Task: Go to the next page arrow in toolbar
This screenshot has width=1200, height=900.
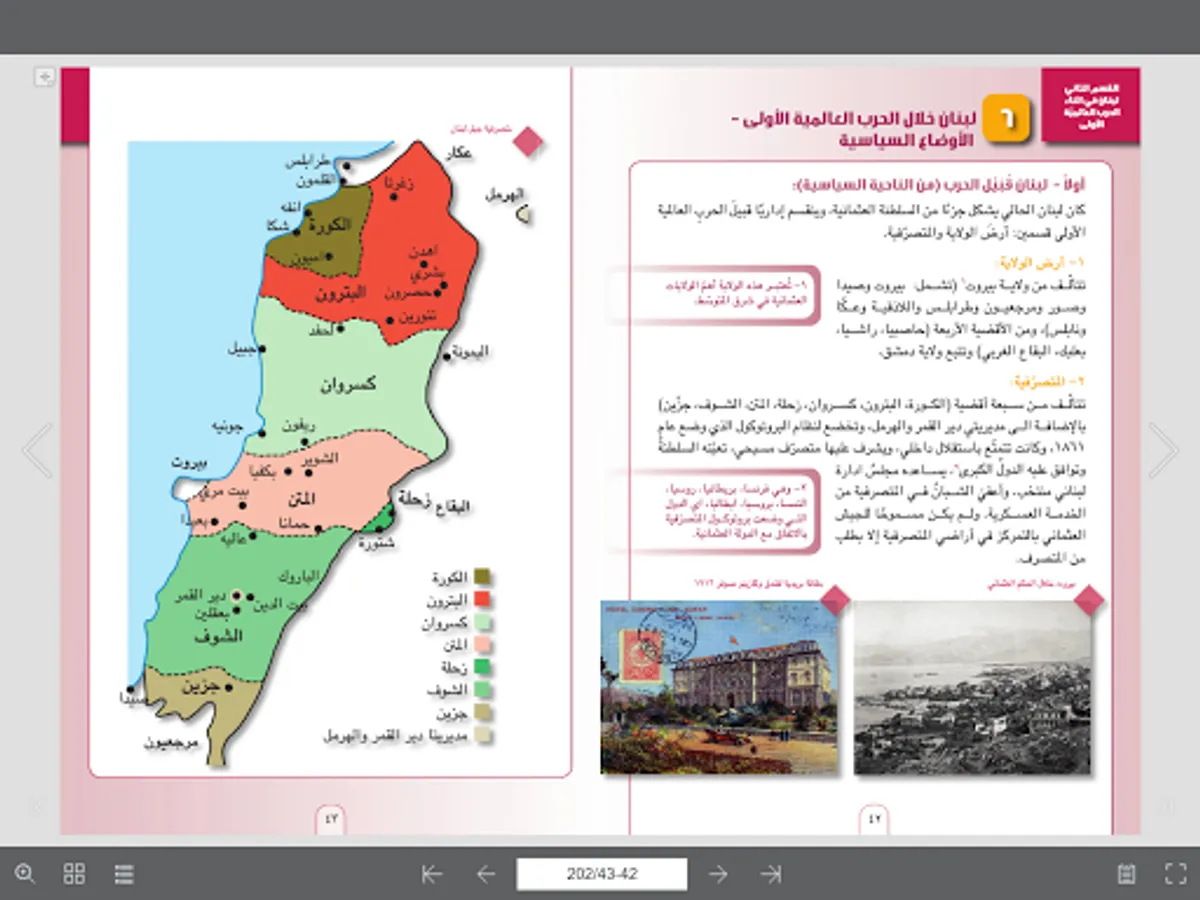Action: pos(718,874)
